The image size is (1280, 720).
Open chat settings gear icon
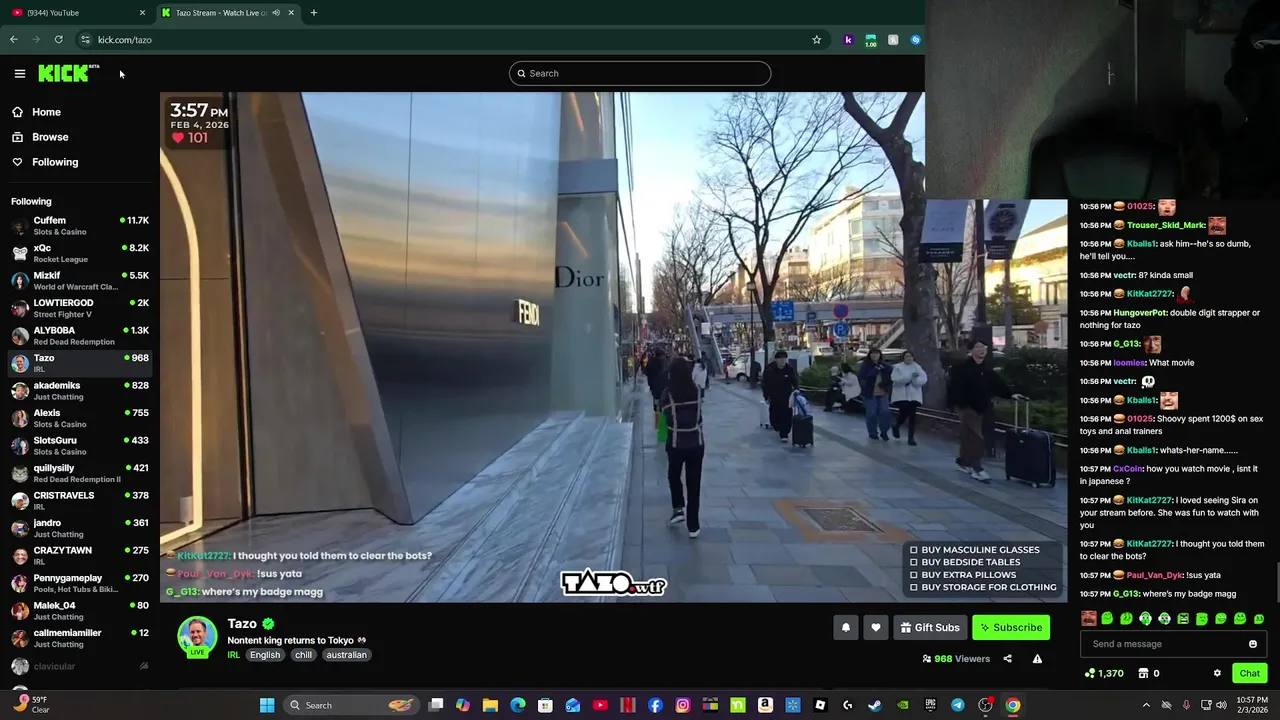click(1217, 673)
